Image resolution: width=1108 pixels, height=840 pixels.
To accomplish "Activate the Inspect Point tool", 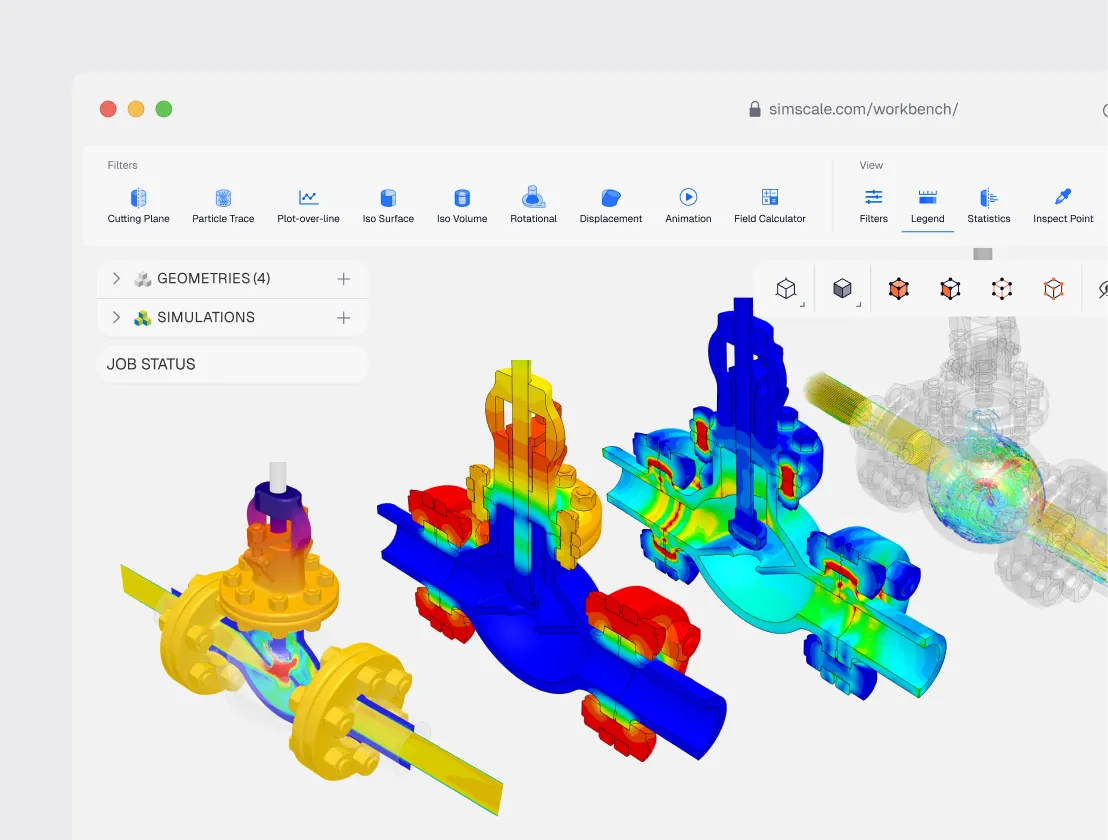I will point(1063,206).
